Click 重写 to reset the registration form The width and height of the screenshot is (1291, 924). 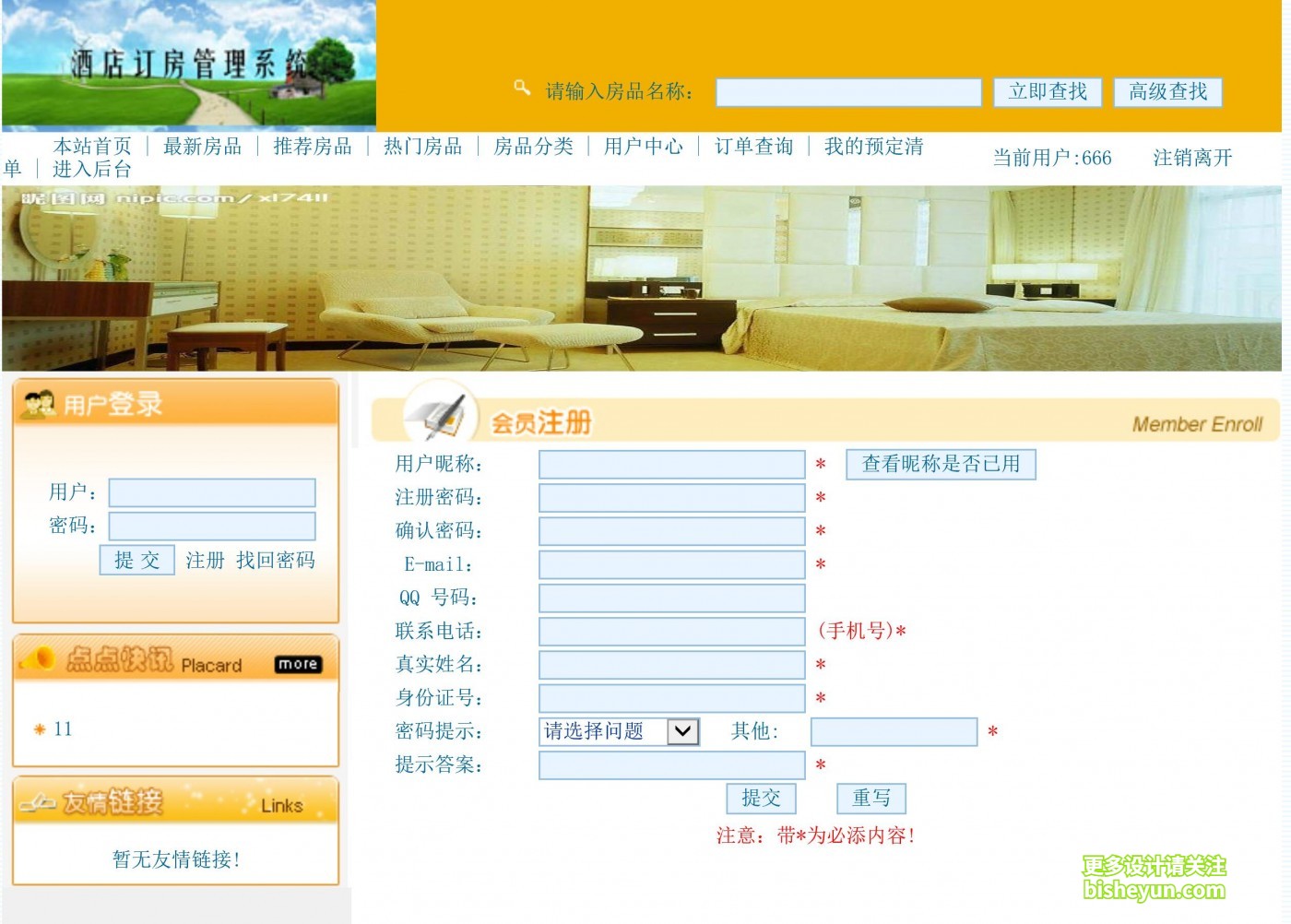pyautogui.click(x=871, y=798)
